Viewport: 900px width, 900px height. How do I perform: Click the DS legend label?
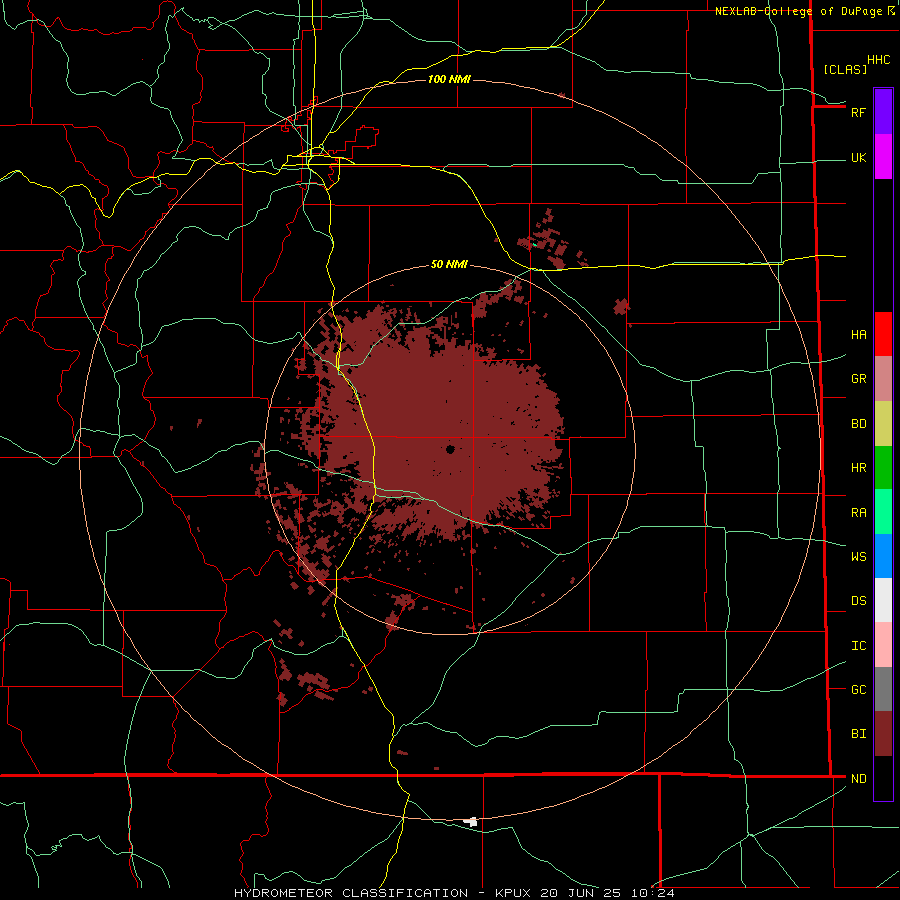[858, 601]
